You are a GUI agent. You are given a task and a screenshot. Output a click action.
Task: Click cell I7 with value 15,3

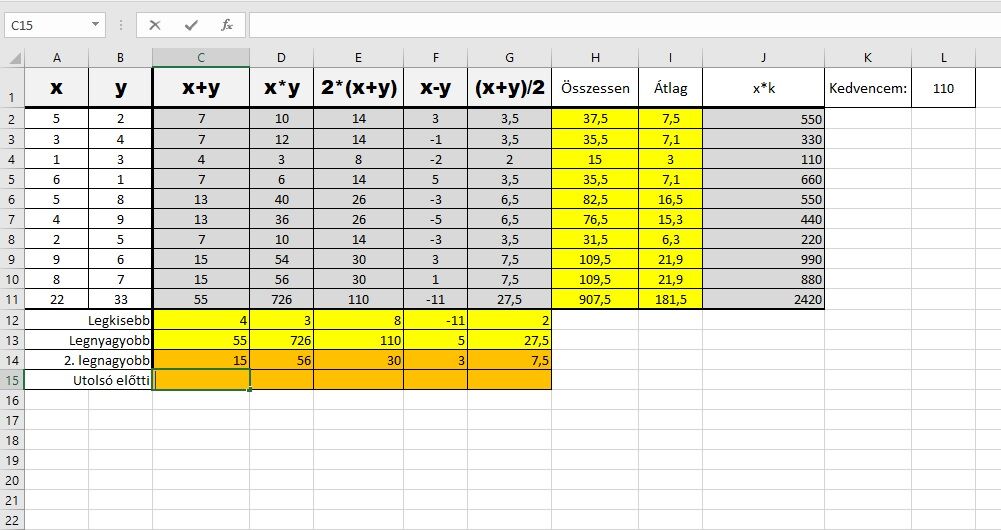(x=670, y=219)
